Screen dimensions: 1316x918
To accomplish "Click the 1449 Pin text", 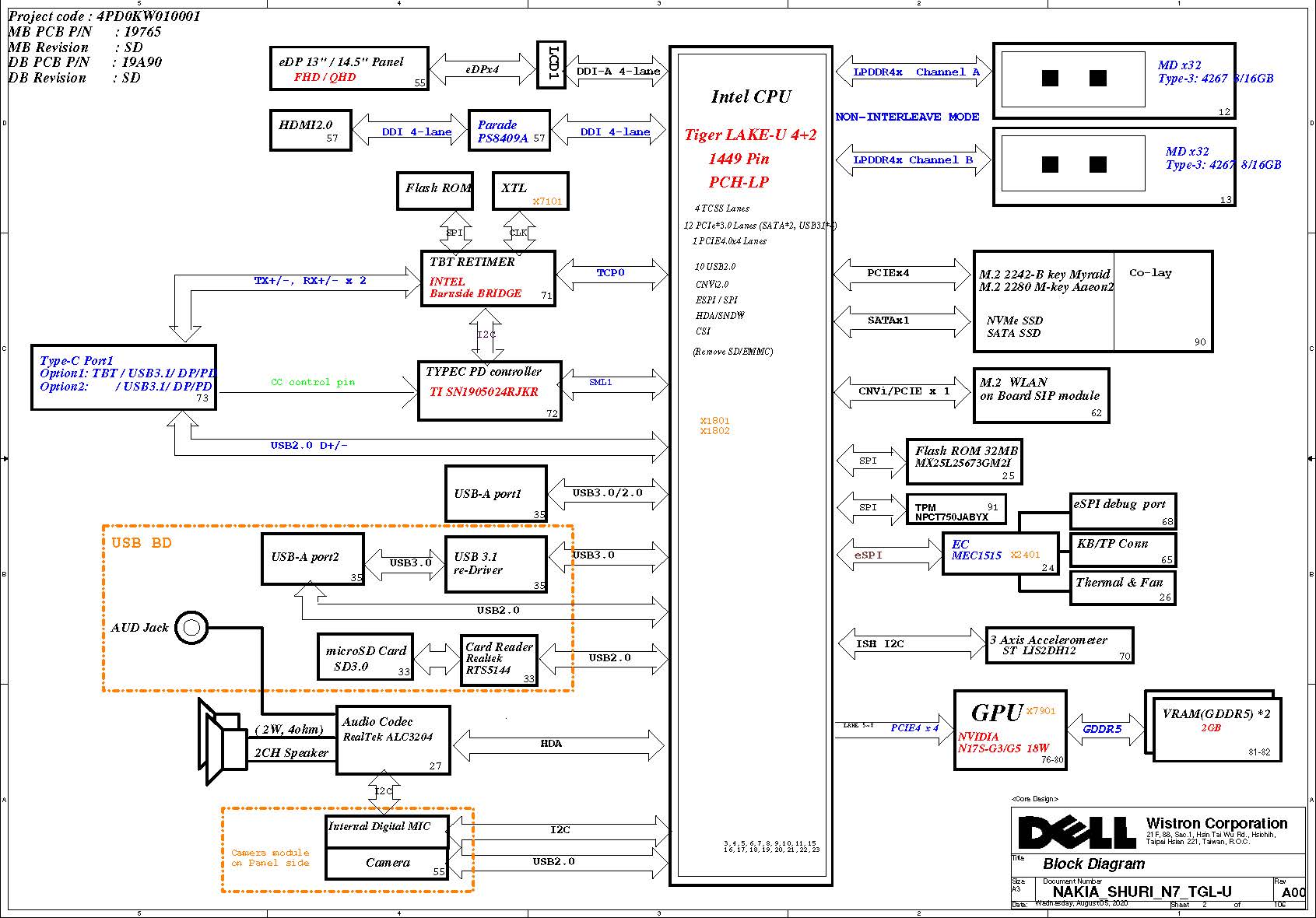I will [739, 159].
